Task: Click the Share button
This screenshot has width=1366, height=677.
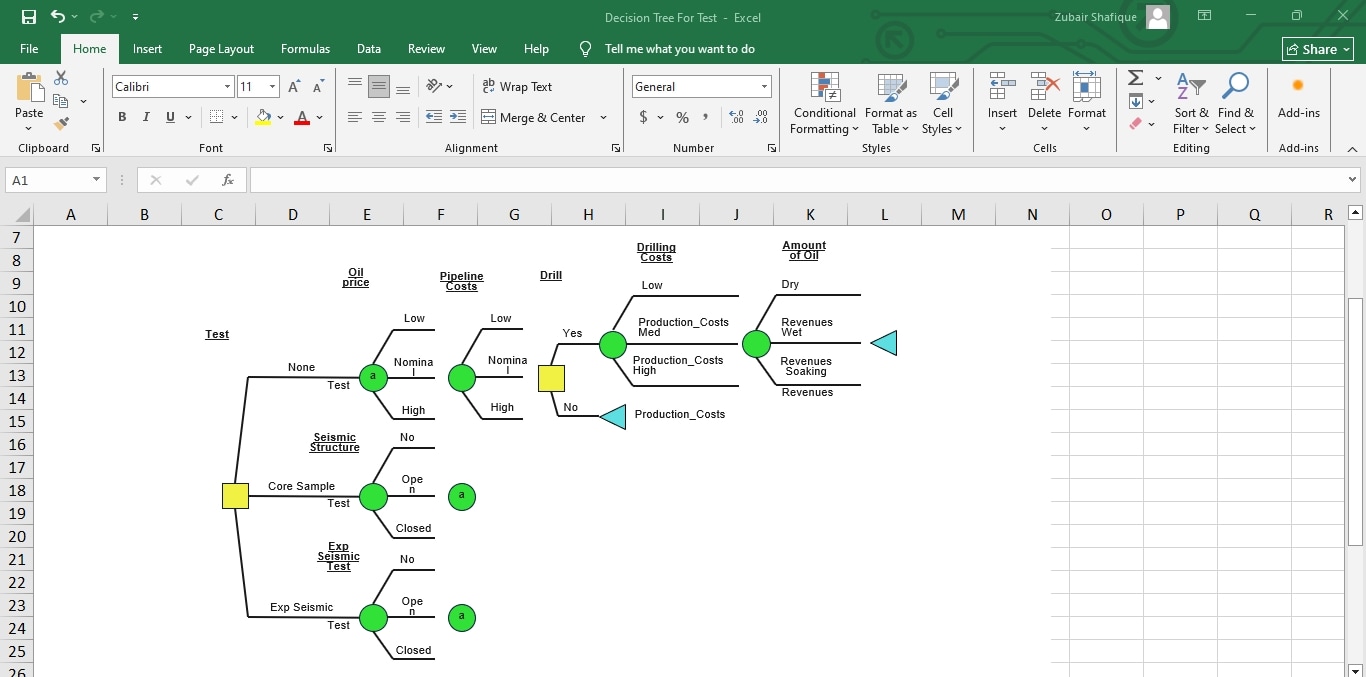Action: [1317, 48]
